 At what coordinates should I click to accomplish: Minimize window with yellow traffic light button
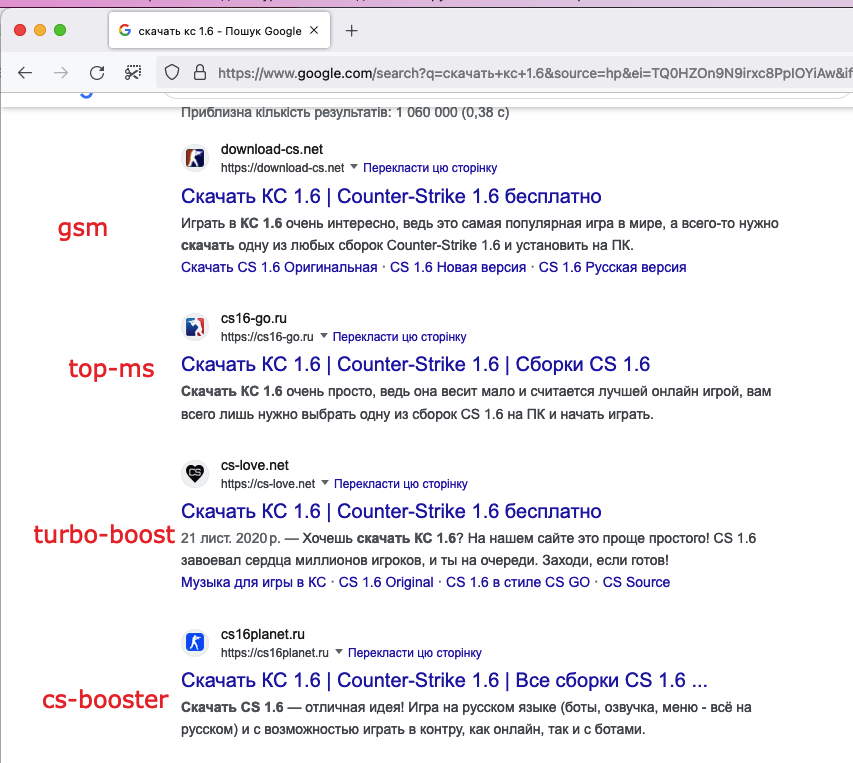[40, 30]
